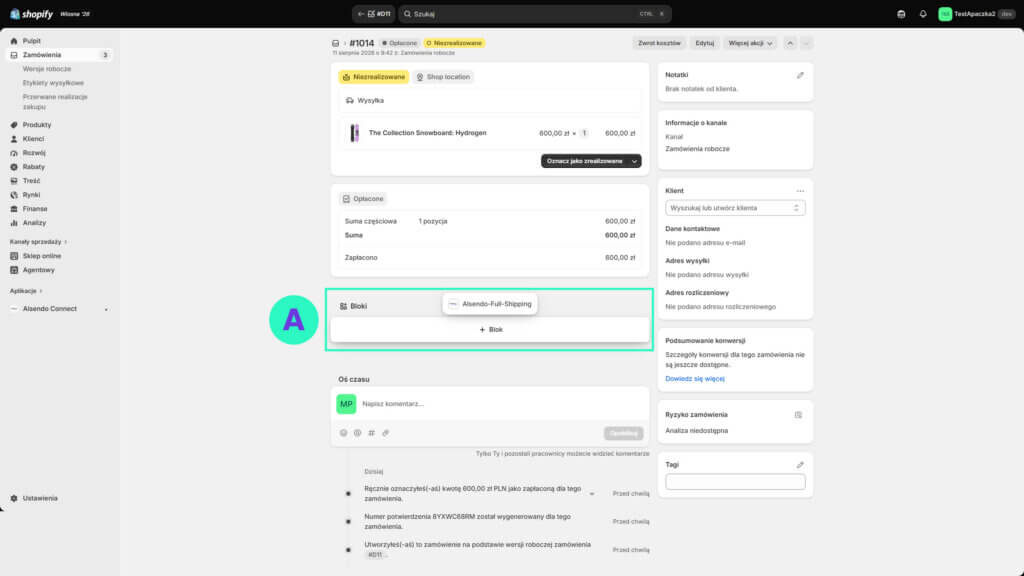Go to next order arrow
Screen dimensions: 1024x576
[807, 43]
